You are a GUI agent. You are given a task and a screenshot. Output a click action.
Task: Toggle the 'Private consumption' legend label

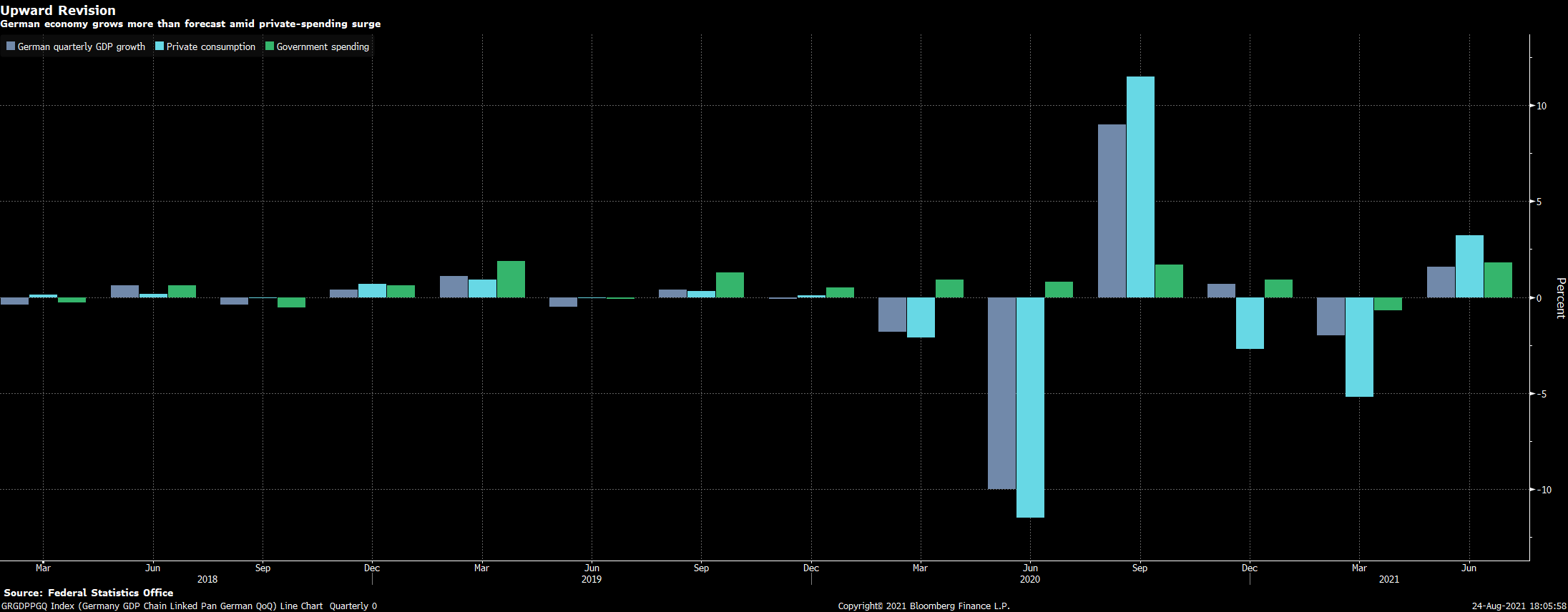pyautogui.click(x=210, y=46)
